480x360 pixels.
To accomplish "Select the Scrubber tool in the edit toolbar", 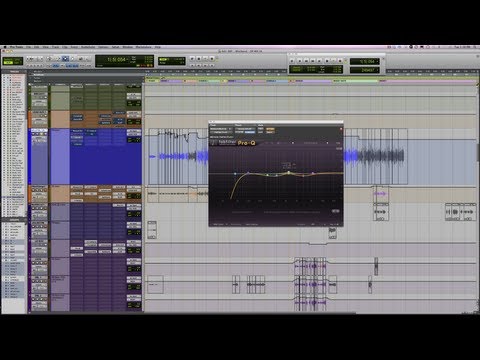I will point(81,59).
